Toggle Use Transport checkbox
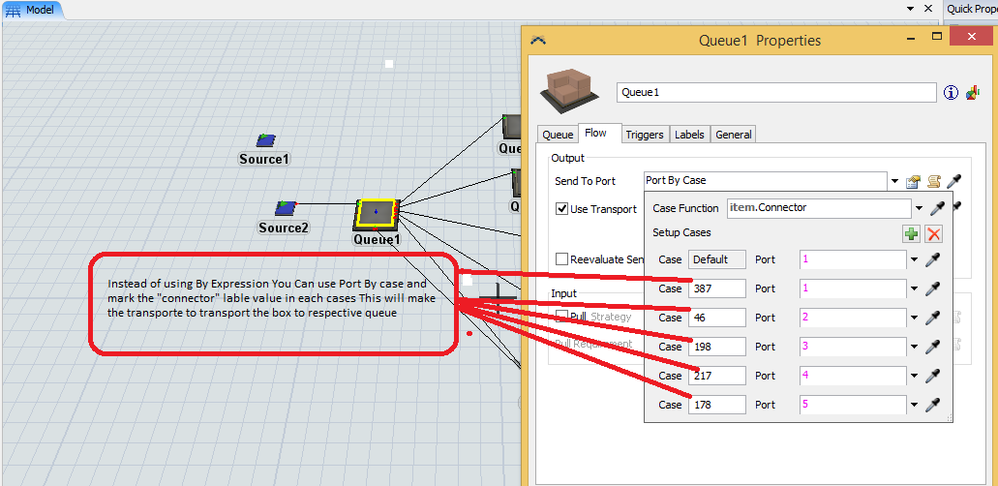 (x=561, y=209)
